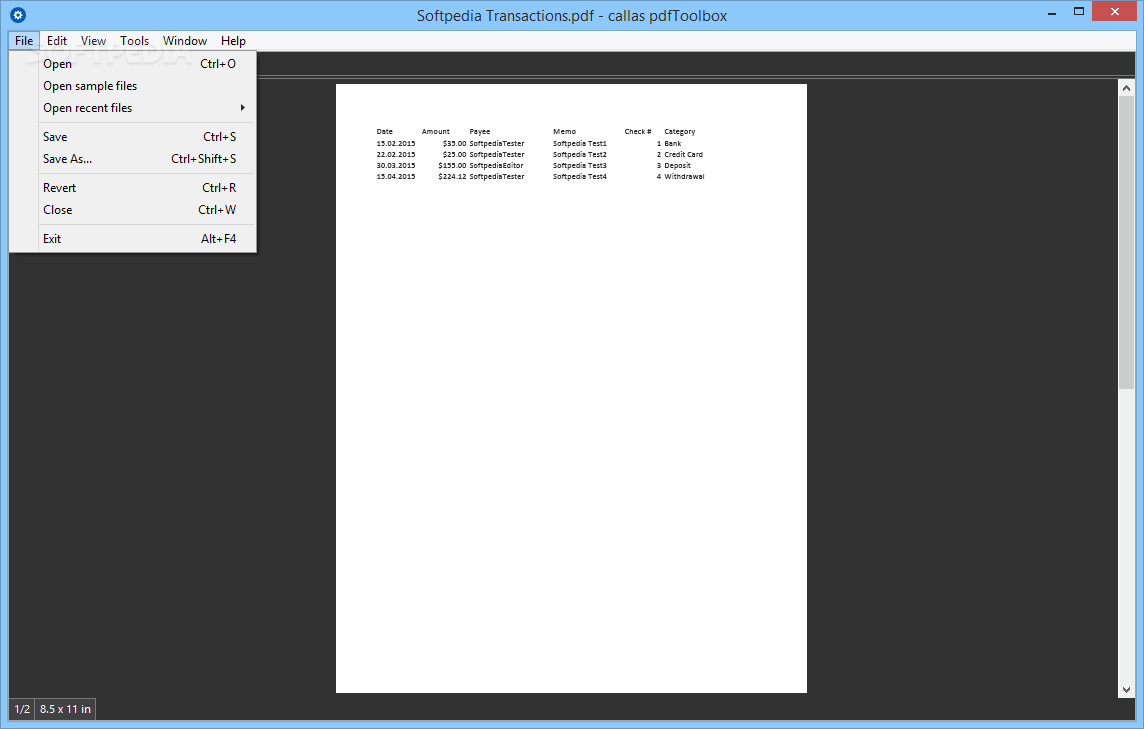Open the Window menu

(x=185, y=41)
